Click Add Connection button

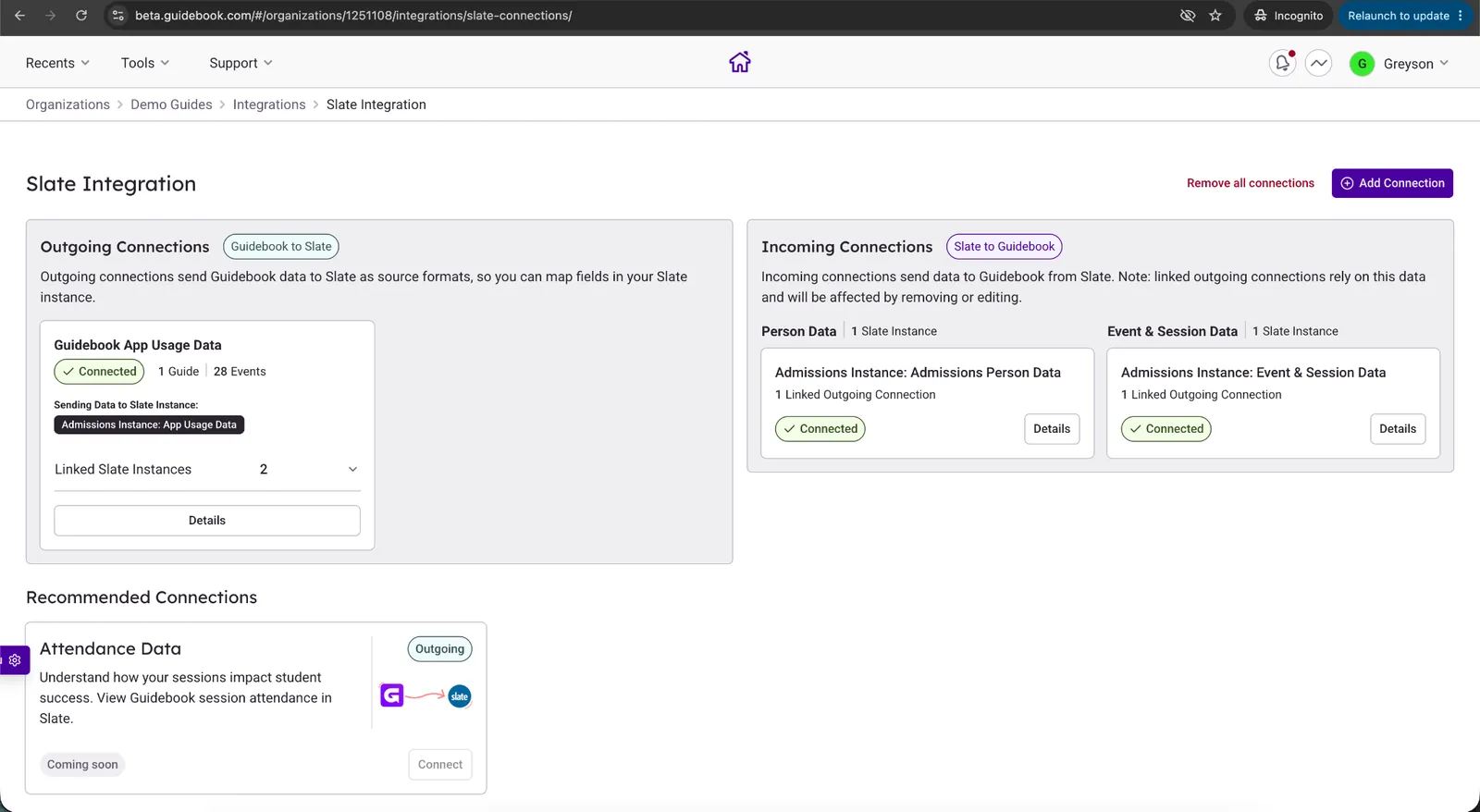pos(1392,183)
